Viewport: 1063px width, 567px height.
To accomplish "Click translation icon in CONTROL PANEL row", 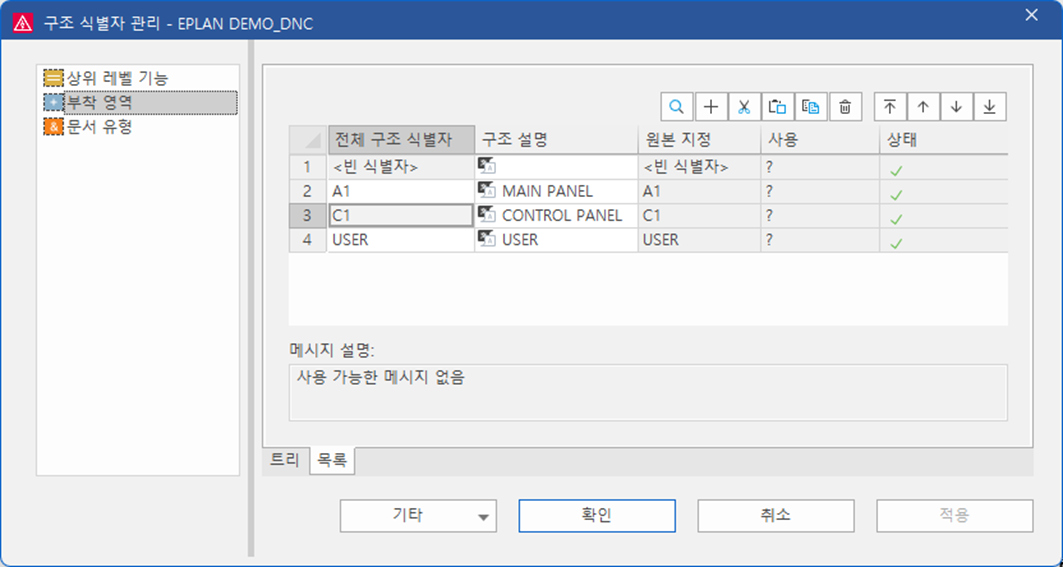I will pyautogui.click(x=487, y=215).
